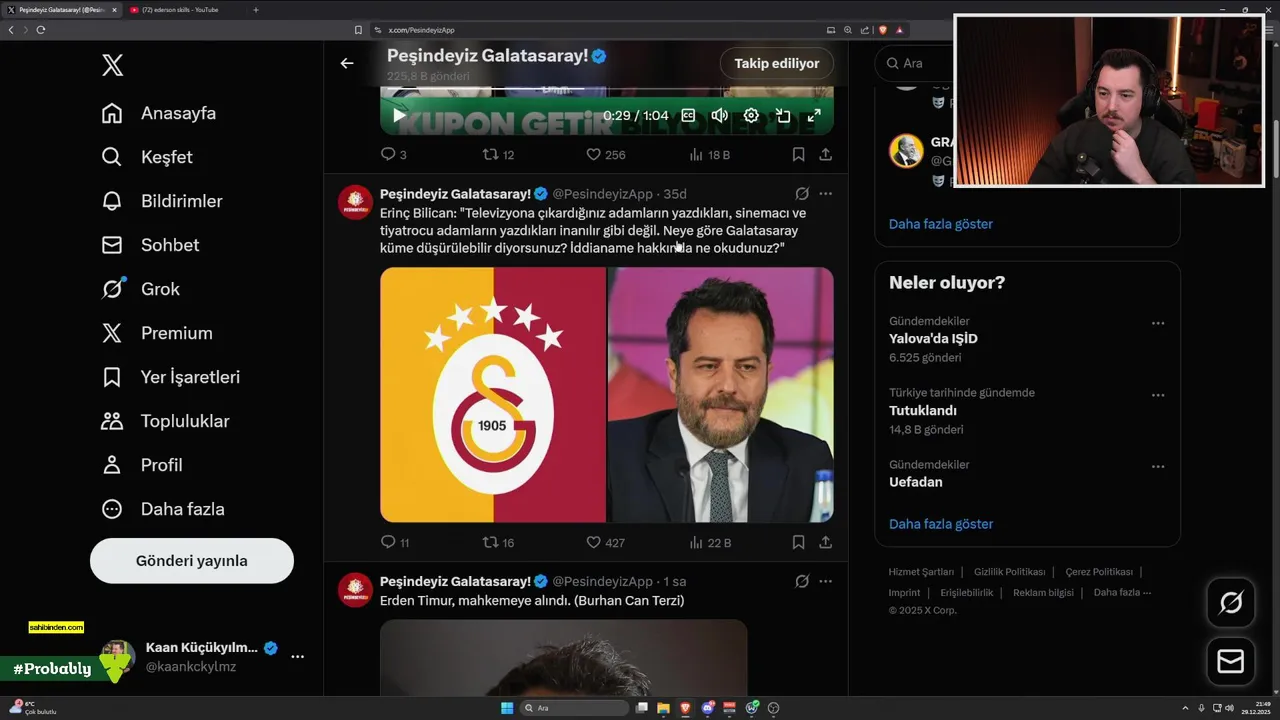Reload the page with the browser refresh button
The image size is (1280, 720).
pos(40,30)
